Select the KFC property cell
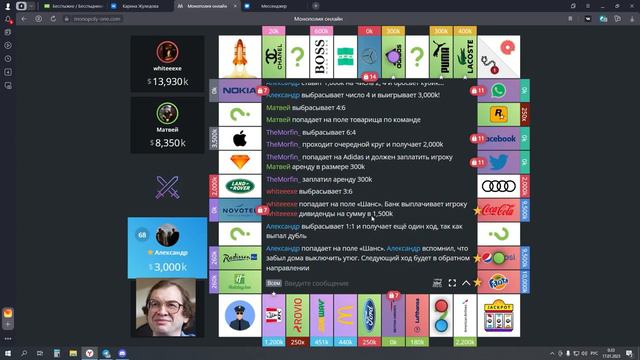The width and height of the screenshot is (640, 360). click(273, 316)
